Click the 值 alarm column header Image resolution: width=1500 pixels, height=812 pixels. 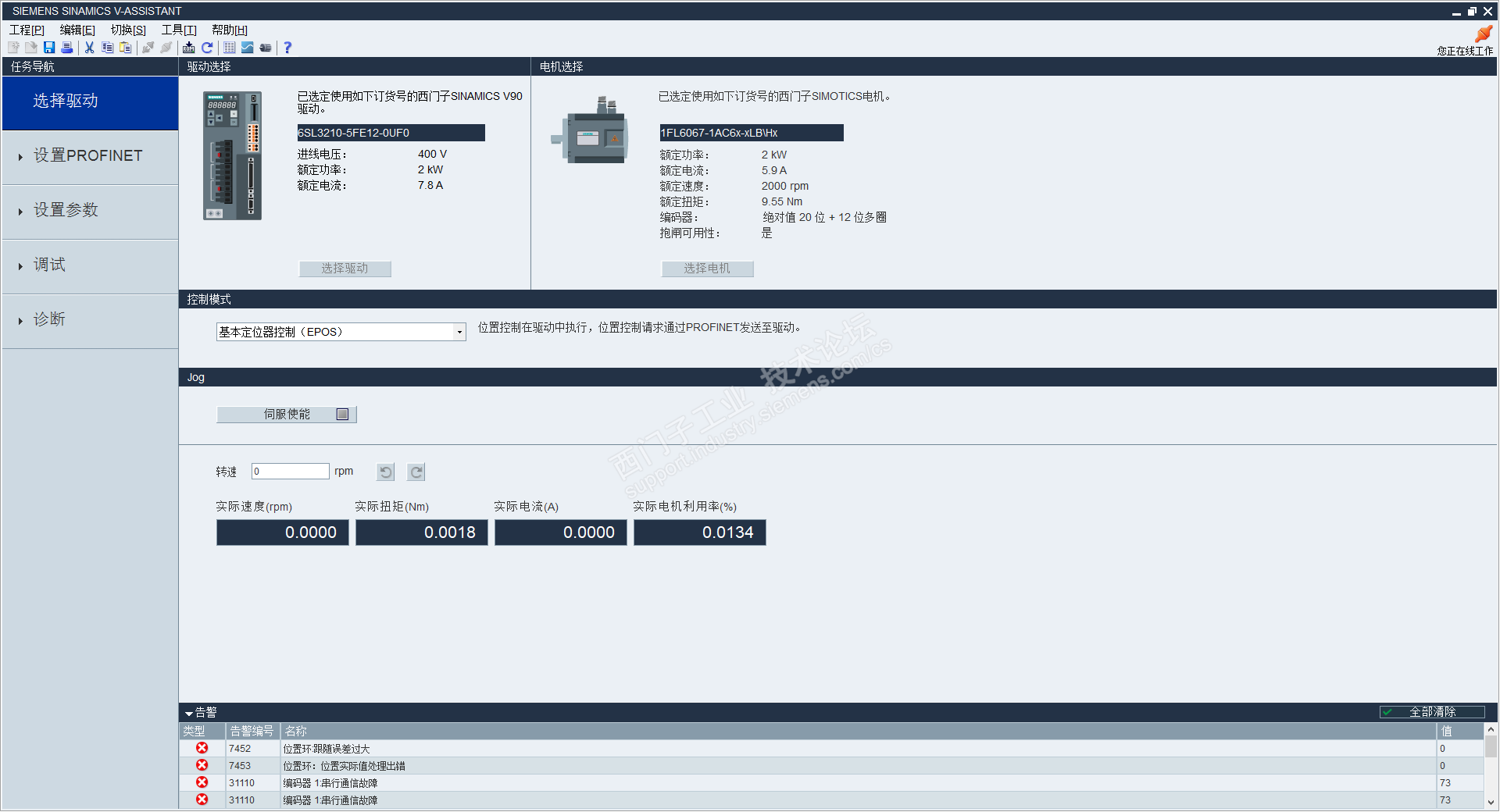[1459, 731]
